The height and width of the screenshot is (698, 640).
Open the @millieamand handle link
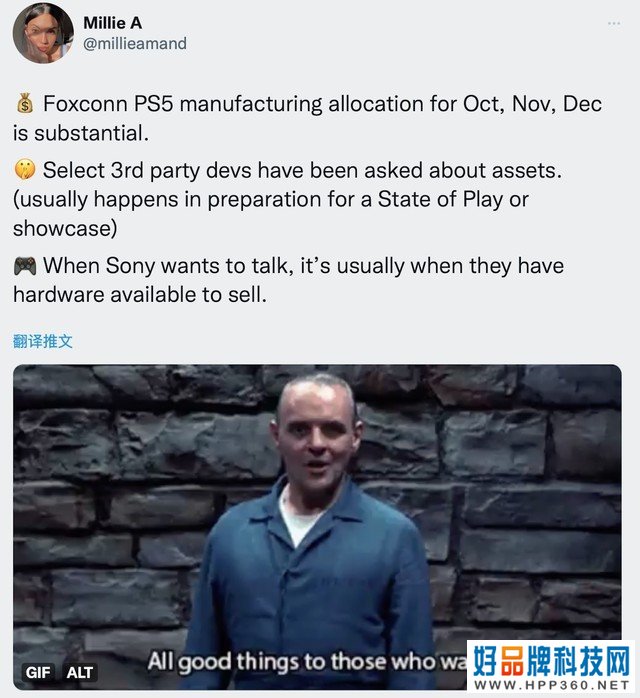point(135,44)
